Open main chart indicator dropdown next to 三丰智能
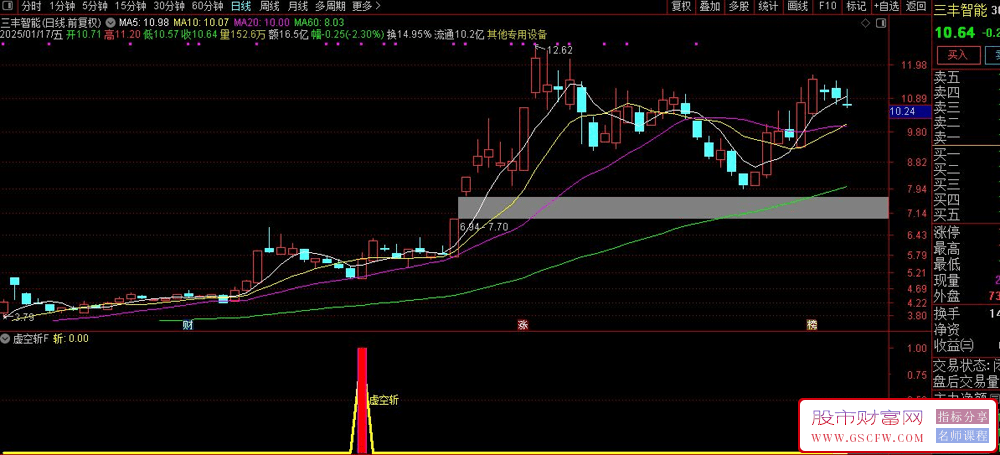 (x=110, y=22)
